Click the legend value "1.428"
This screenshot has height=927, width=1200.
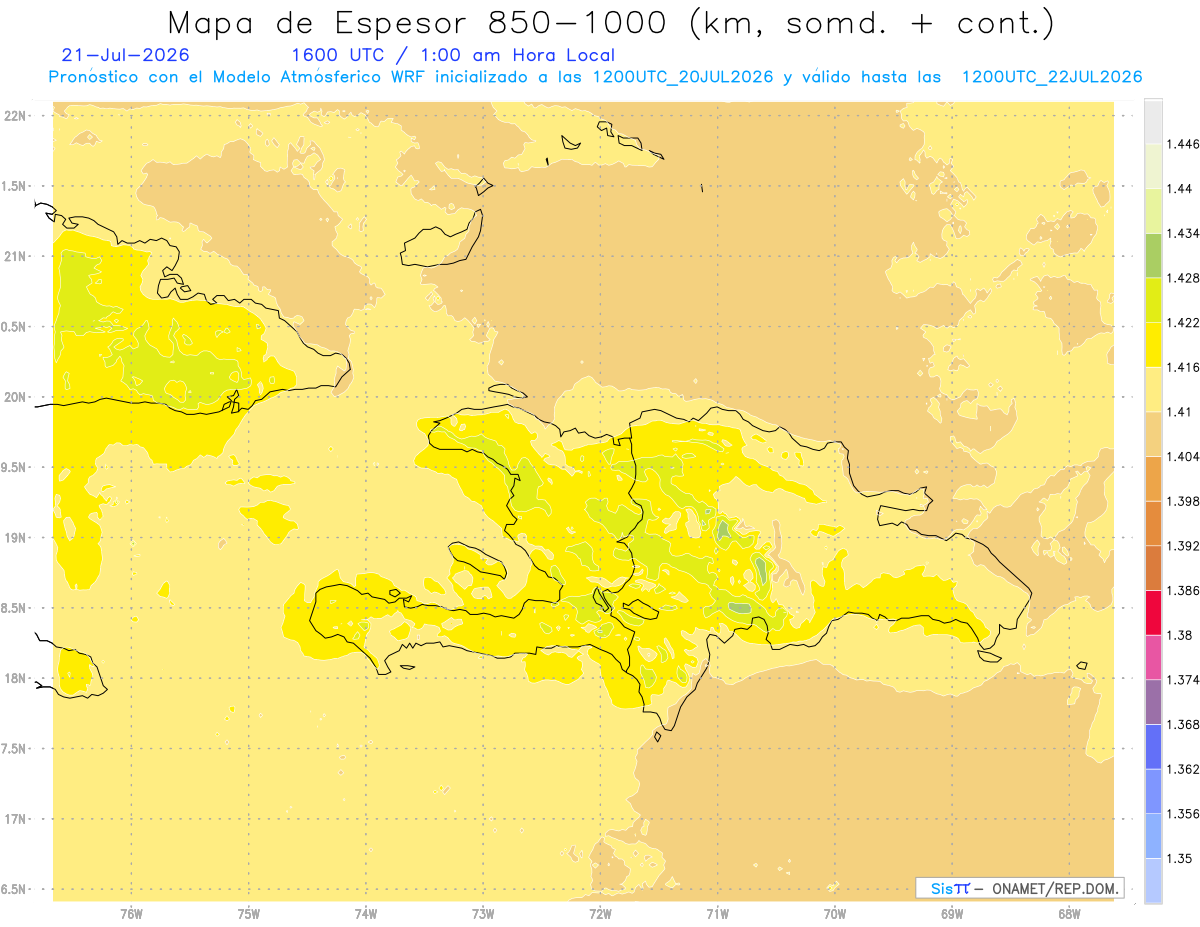1183,278
